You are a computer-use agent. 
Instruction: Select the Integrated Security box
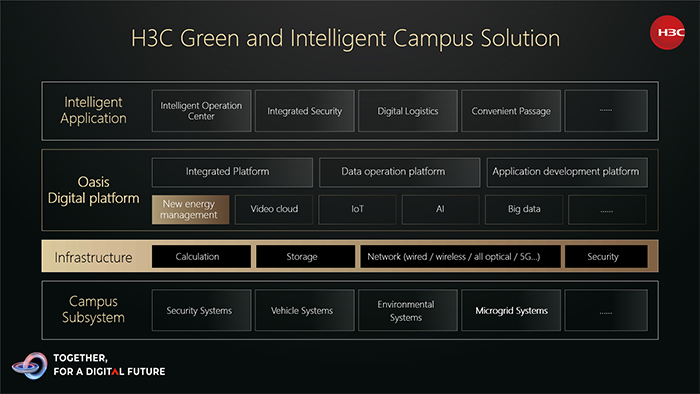pyautogui.click(x=304, y=111)
